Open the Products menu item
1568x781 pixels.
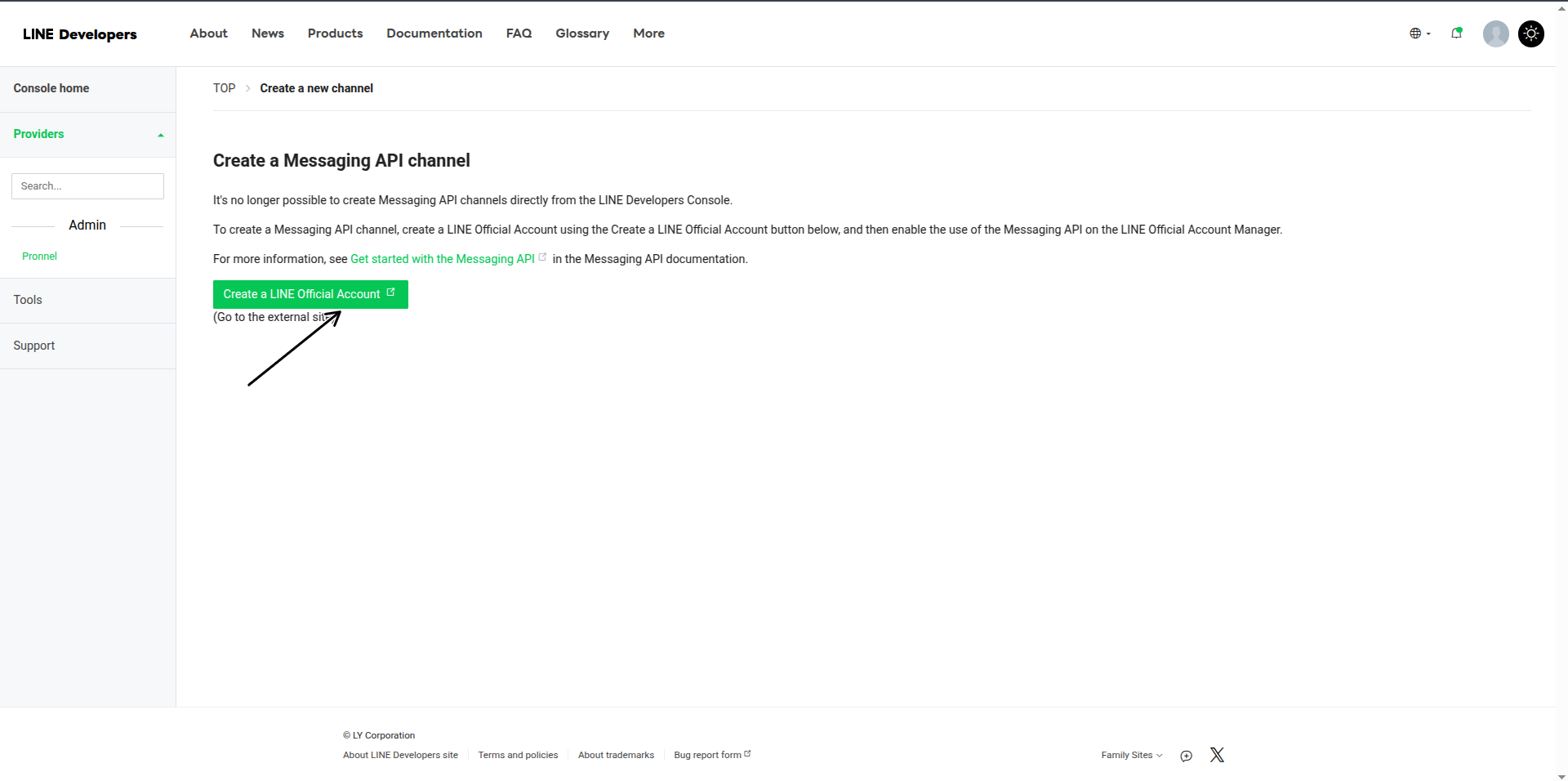point(335,33)
